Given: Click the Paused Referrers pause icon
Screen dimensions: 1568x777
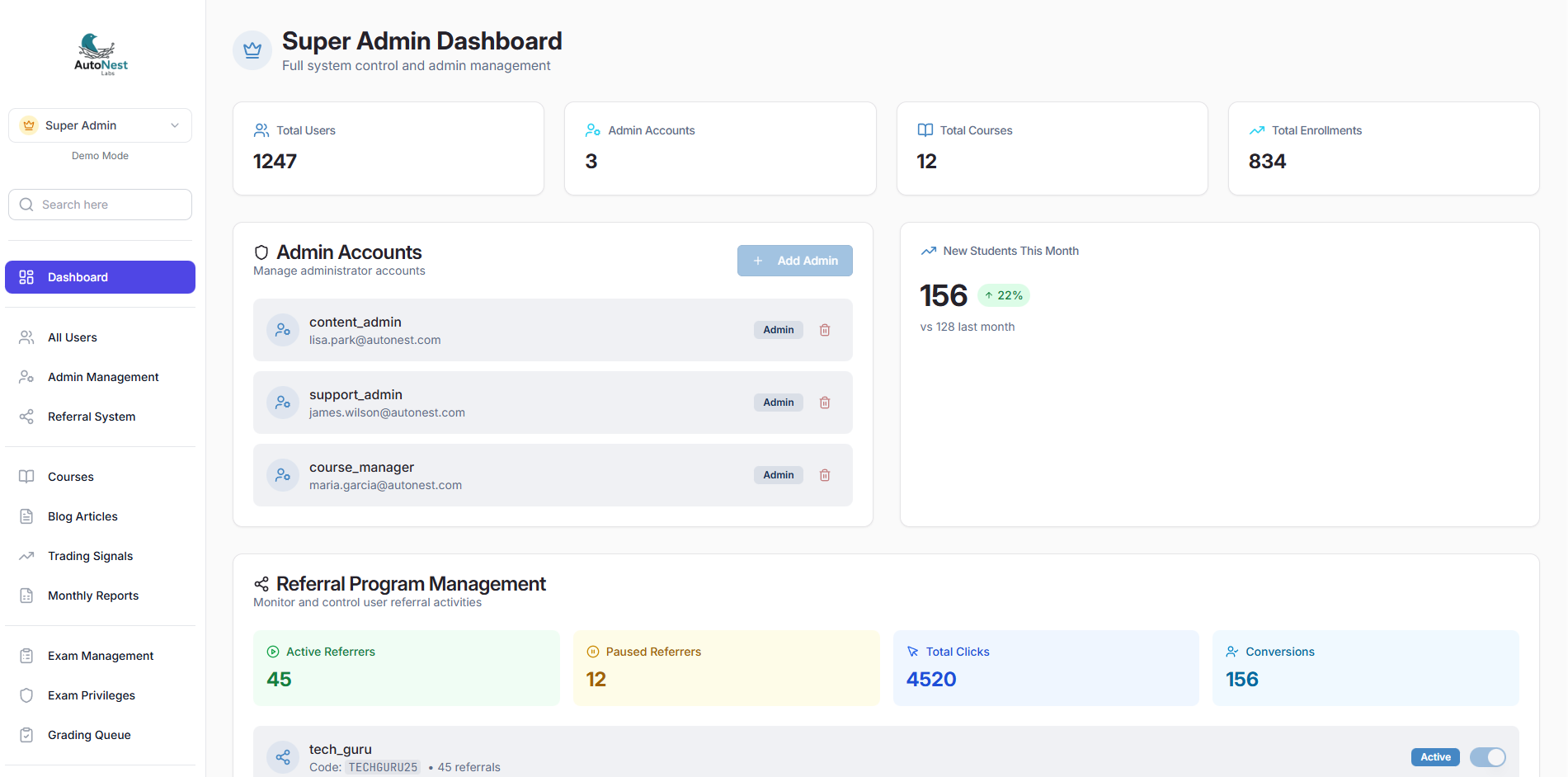Looking at the screenshot, I should pos(592,652).
